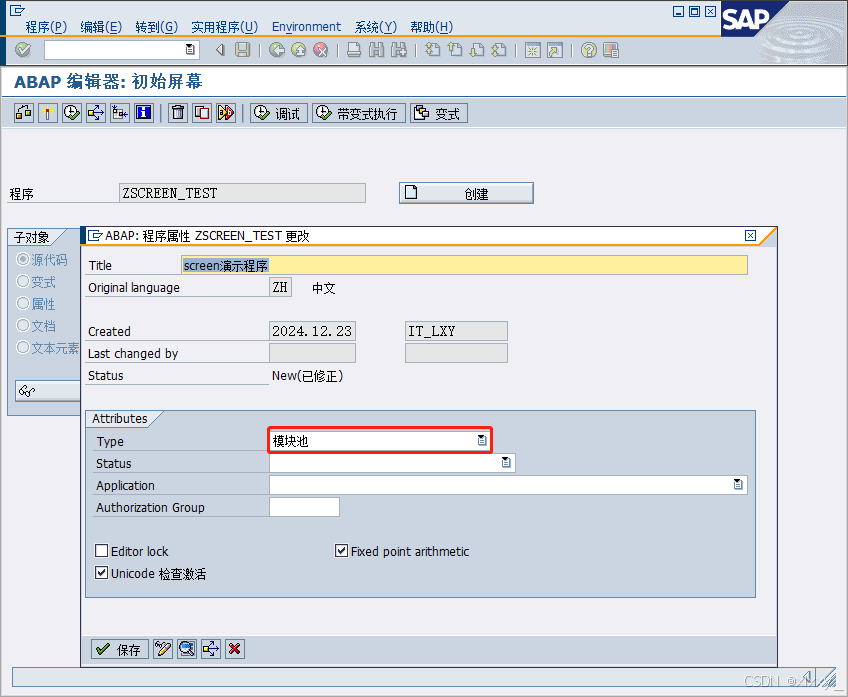Click the Delete trash can icon
Viewport: 848px width, 697px height.
pos(178,113)
